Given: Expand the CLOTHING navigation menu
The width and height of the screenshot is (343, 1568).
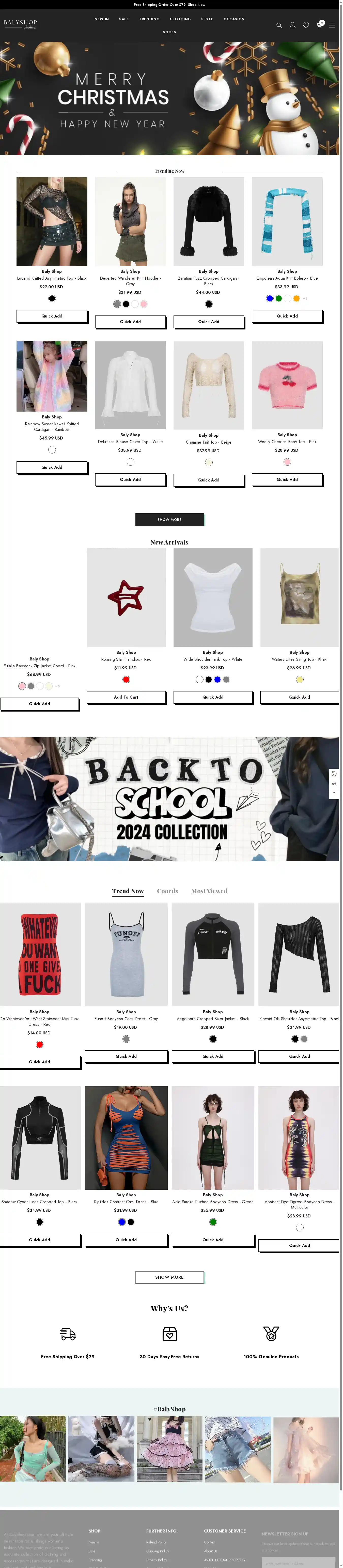Looking at the screenshot, I should click(180, 19).
